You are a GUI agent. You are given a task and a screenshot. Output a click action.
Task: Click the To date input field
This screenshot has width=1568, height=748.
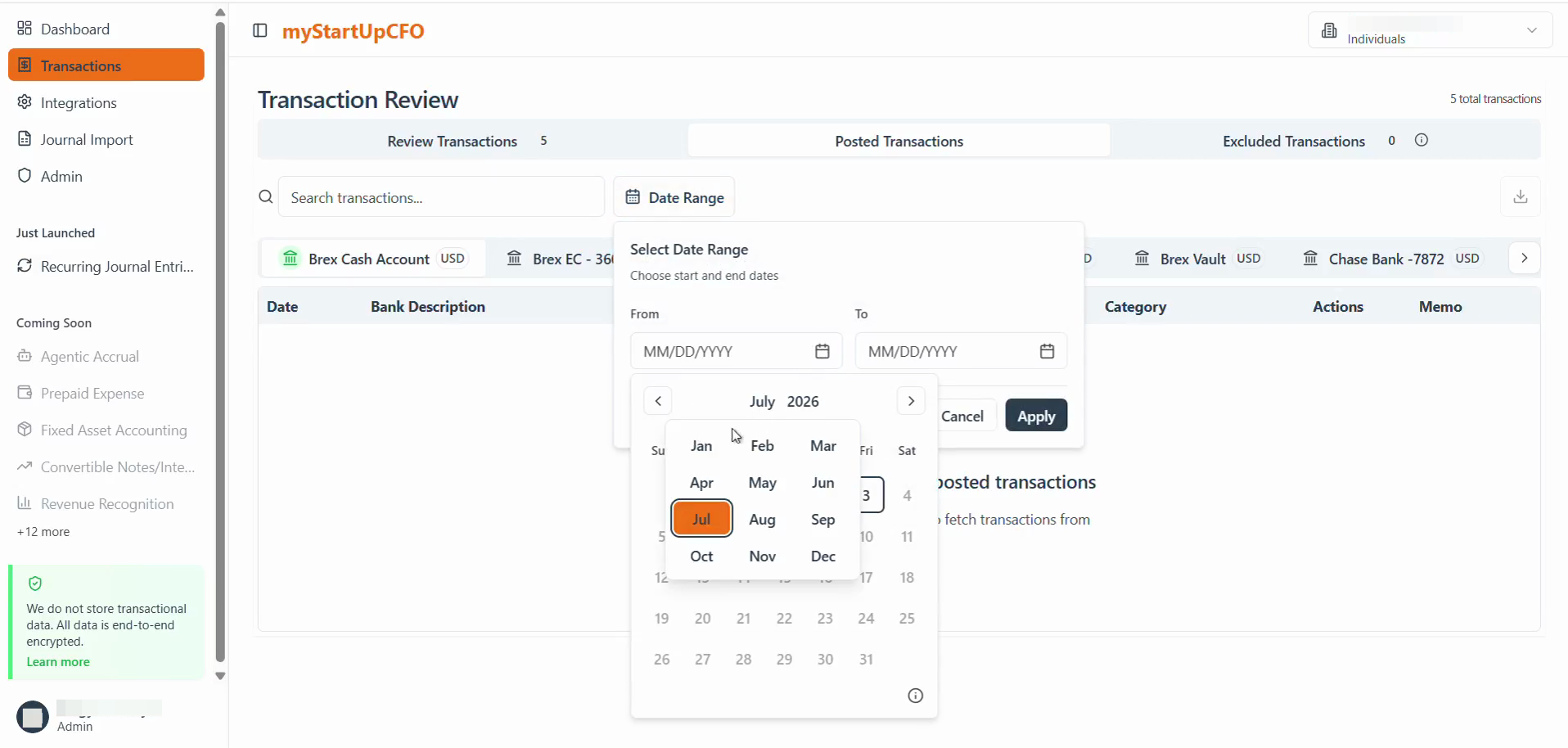click(x=961, y=351)
